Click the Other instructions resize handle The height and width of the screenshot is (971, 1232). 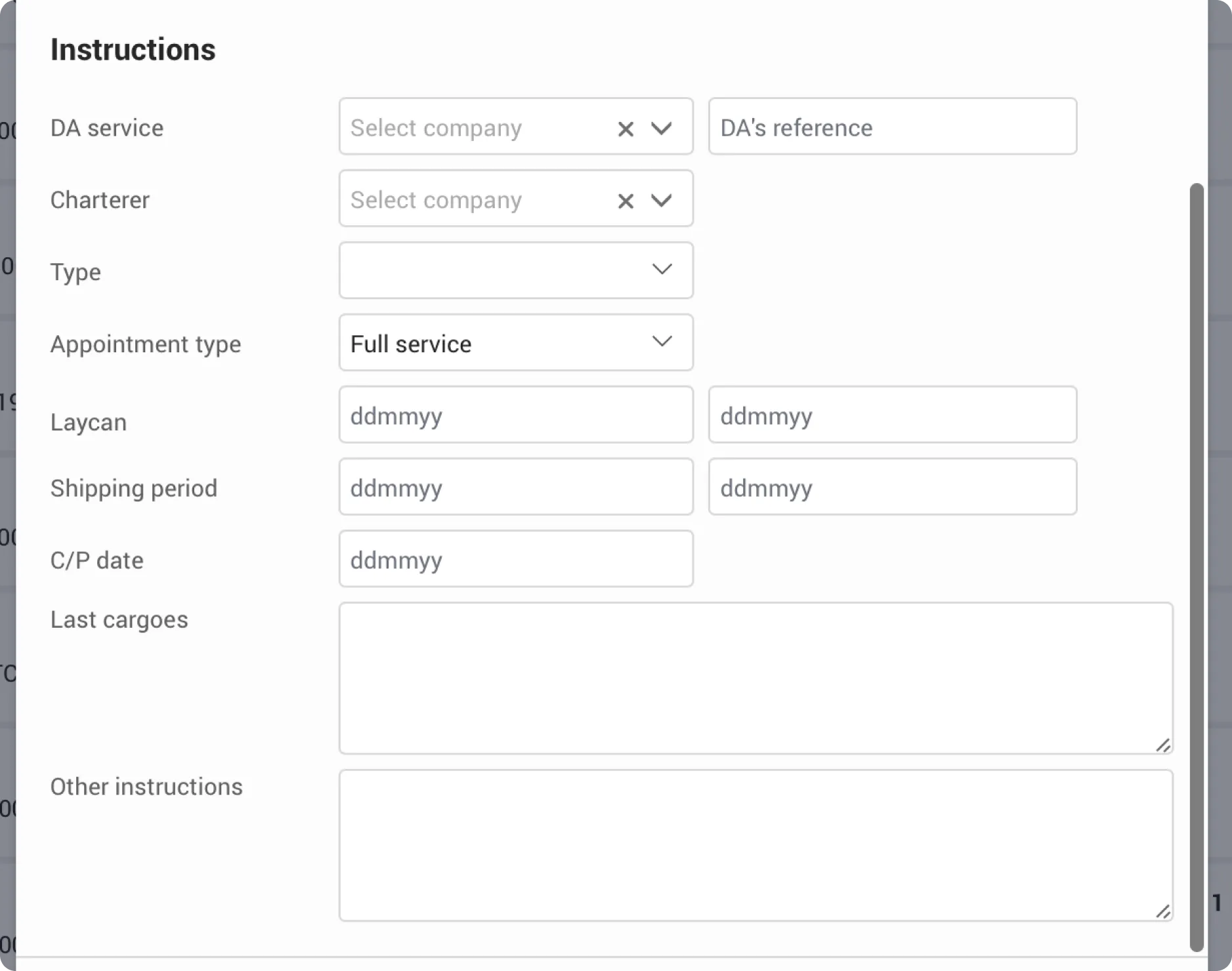(x=1163, y=912)
